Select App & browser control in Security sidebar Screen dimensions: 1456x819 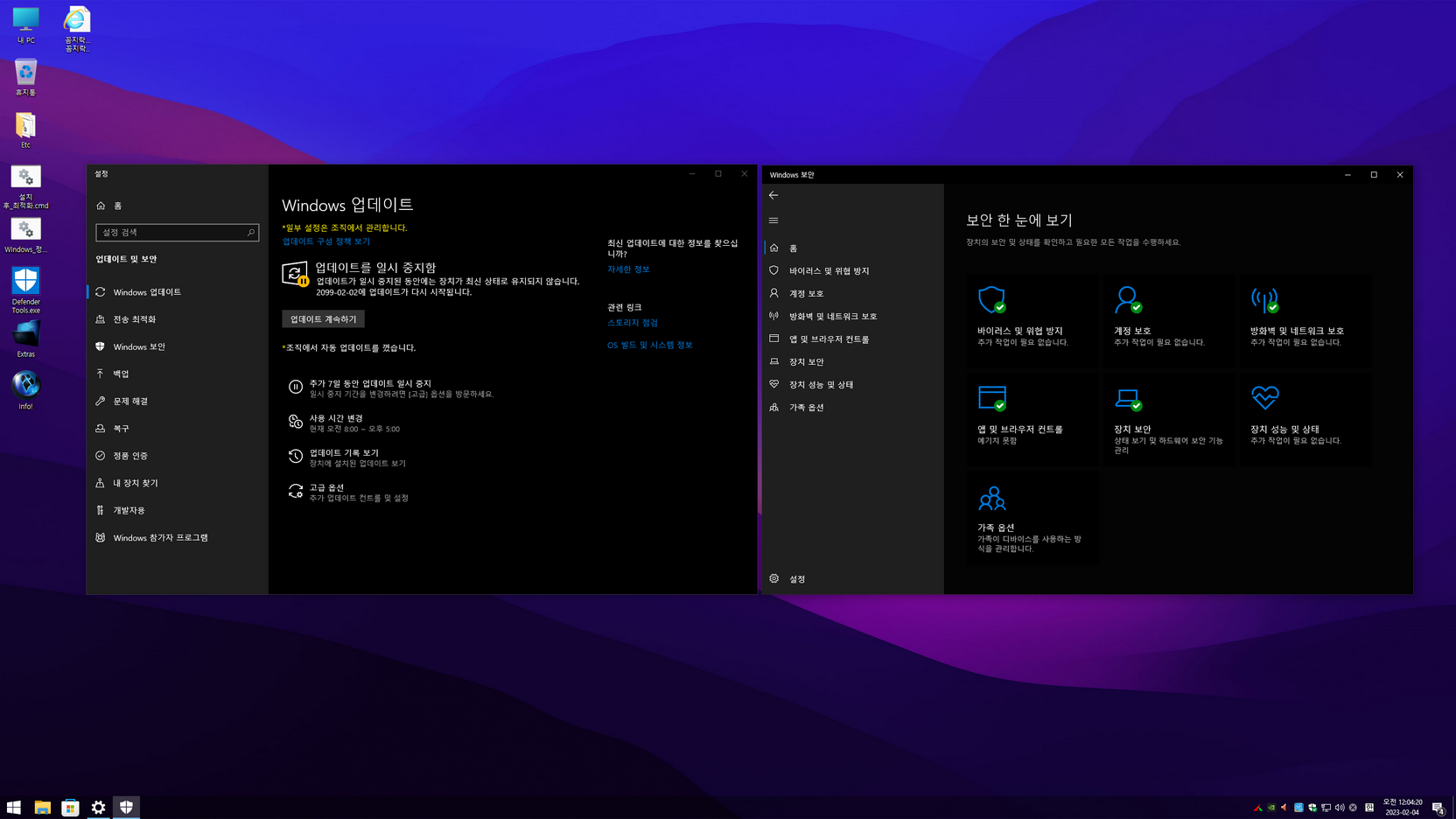pyautogui.click(x=853, y=339)
